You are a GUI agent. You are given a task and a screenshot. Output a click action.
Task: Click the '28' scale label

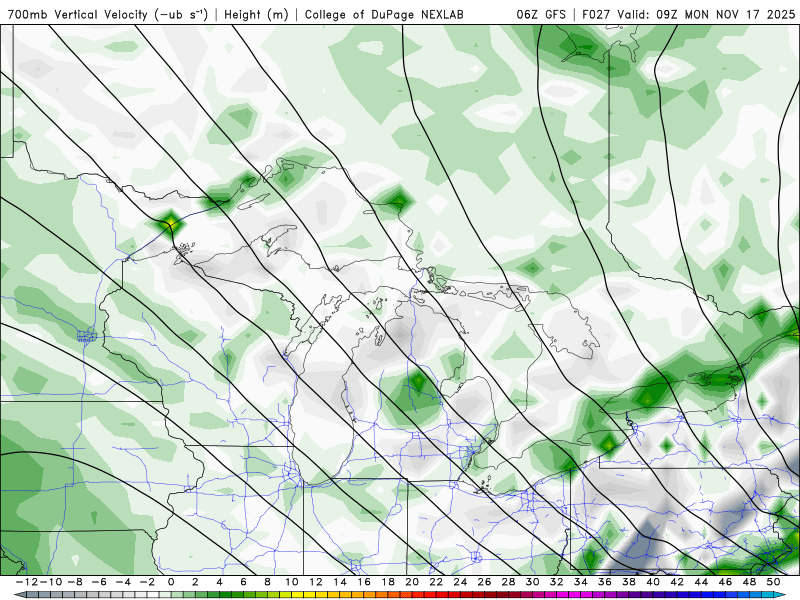(508, 582)
